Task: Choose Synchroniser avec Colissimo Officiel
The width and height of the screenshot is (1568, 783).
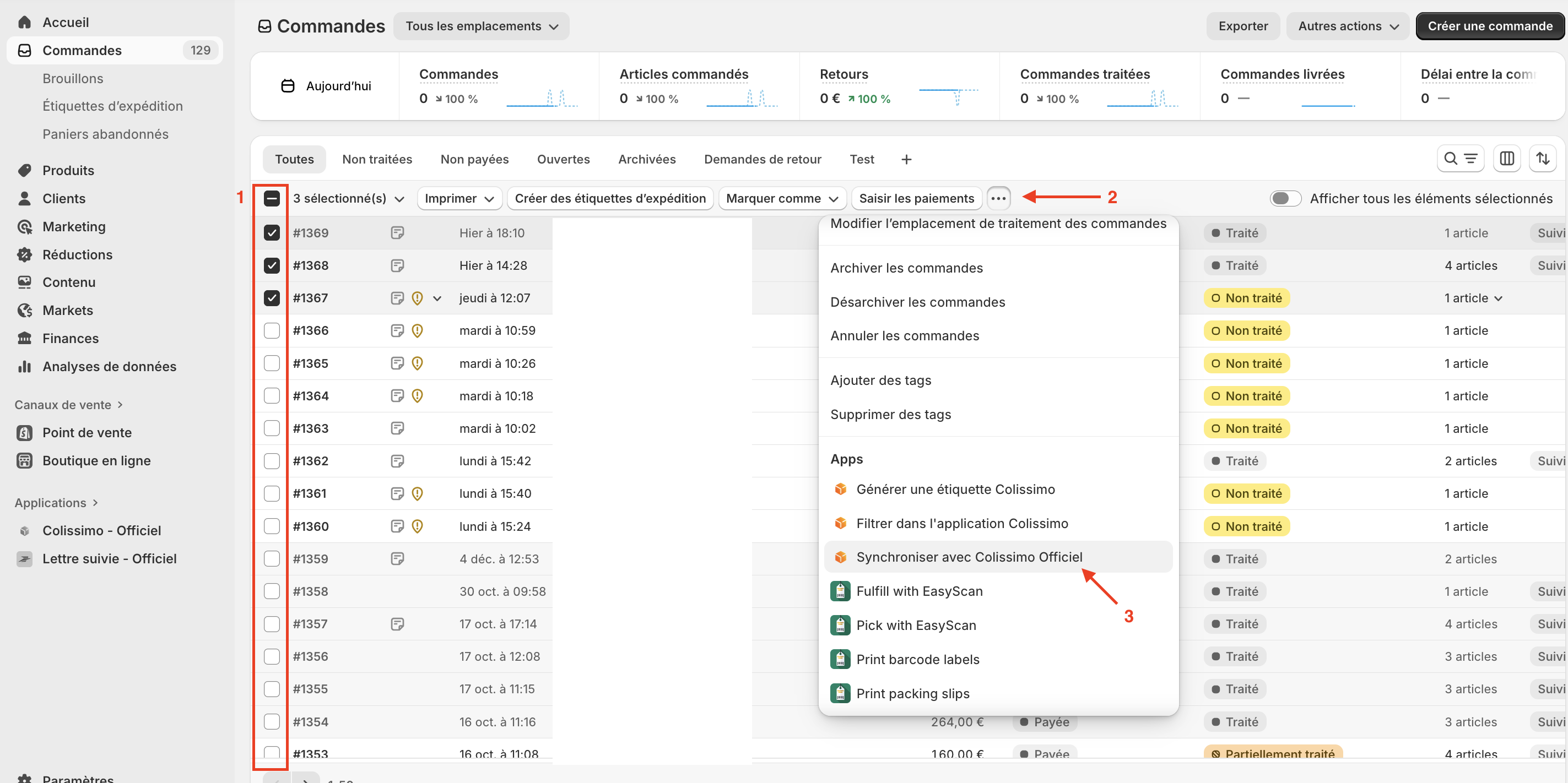Action: pos(969,557)
